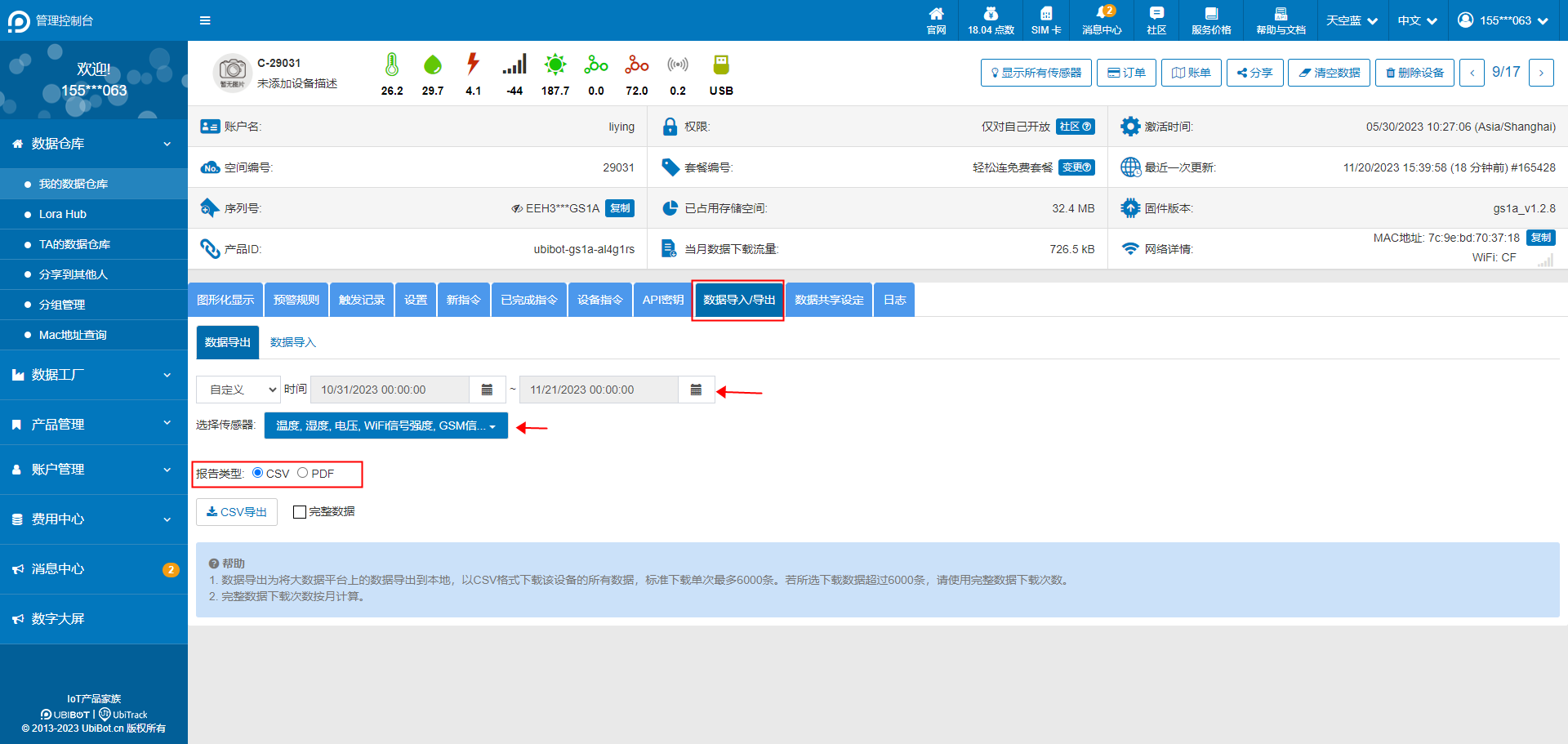1568x744 pixels.
Task: Click 变更 next to 轻松连免费套餐
Action: pos(1076,167)
